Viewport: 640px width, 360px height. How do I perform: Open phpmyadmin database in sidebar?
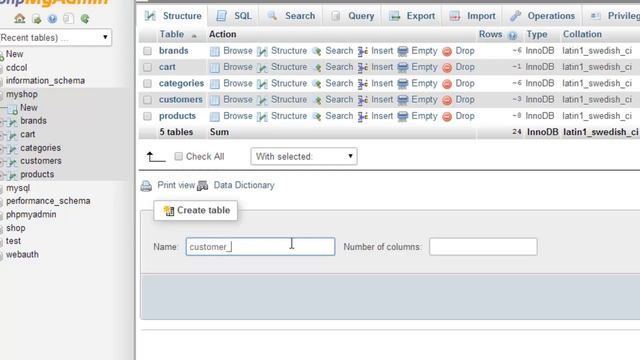tap(31, 215)
